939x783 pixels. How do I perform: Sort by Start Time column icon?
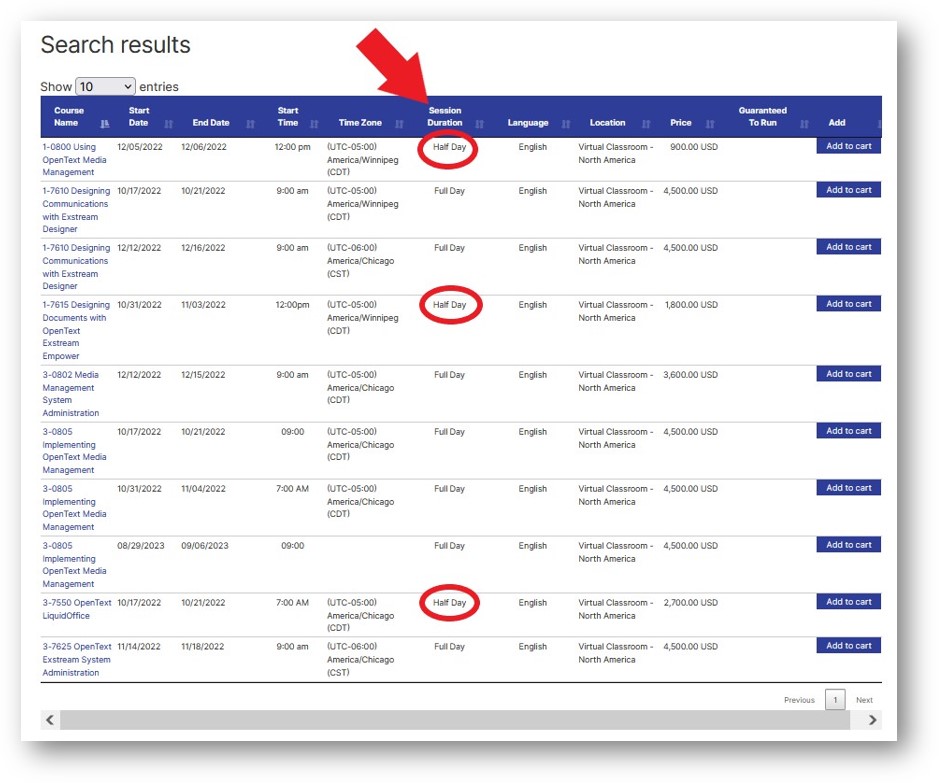coord(314,124)
